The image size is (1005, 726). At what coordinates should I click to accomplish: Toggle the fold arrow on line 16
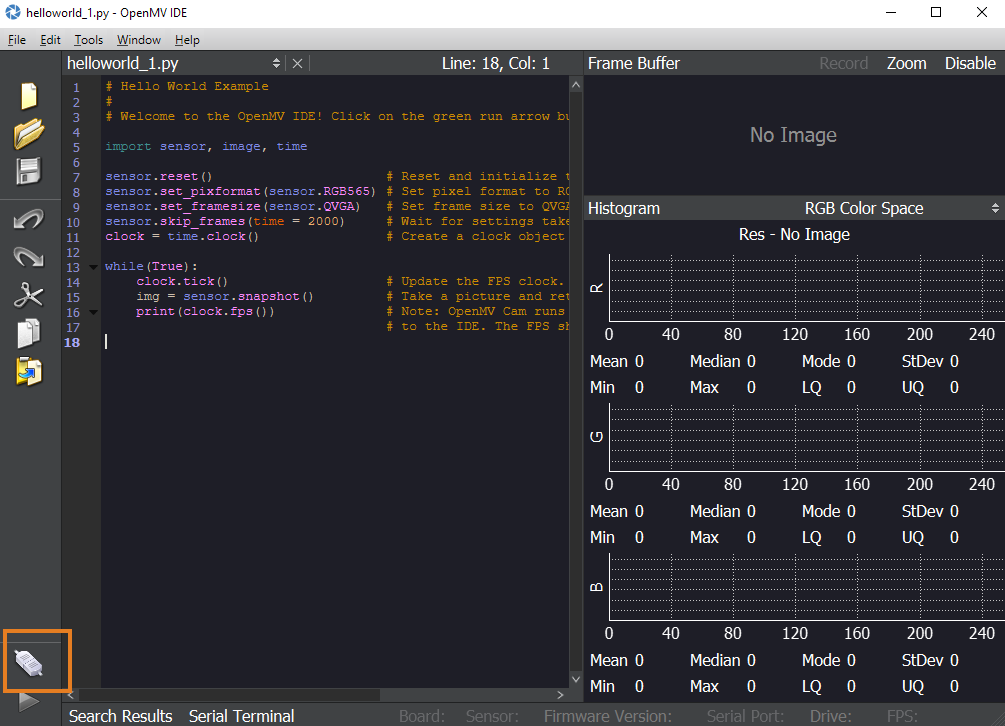94,313
